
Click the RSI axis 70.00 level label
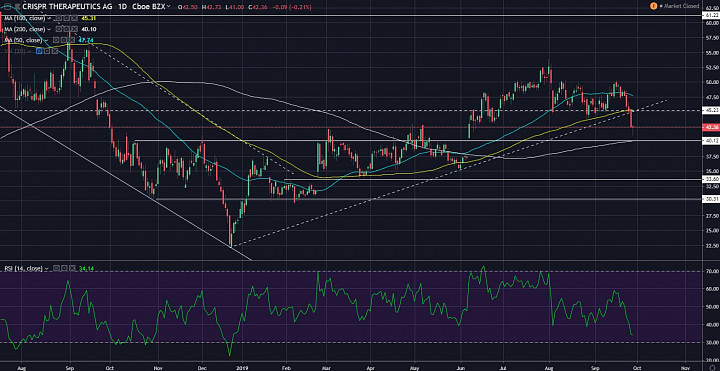coord(713,271)
